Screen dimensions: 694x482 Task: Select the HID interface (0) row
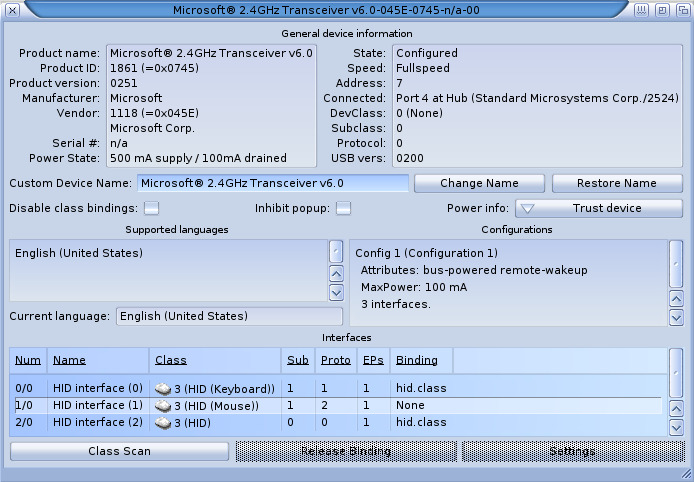coord(98,388)
